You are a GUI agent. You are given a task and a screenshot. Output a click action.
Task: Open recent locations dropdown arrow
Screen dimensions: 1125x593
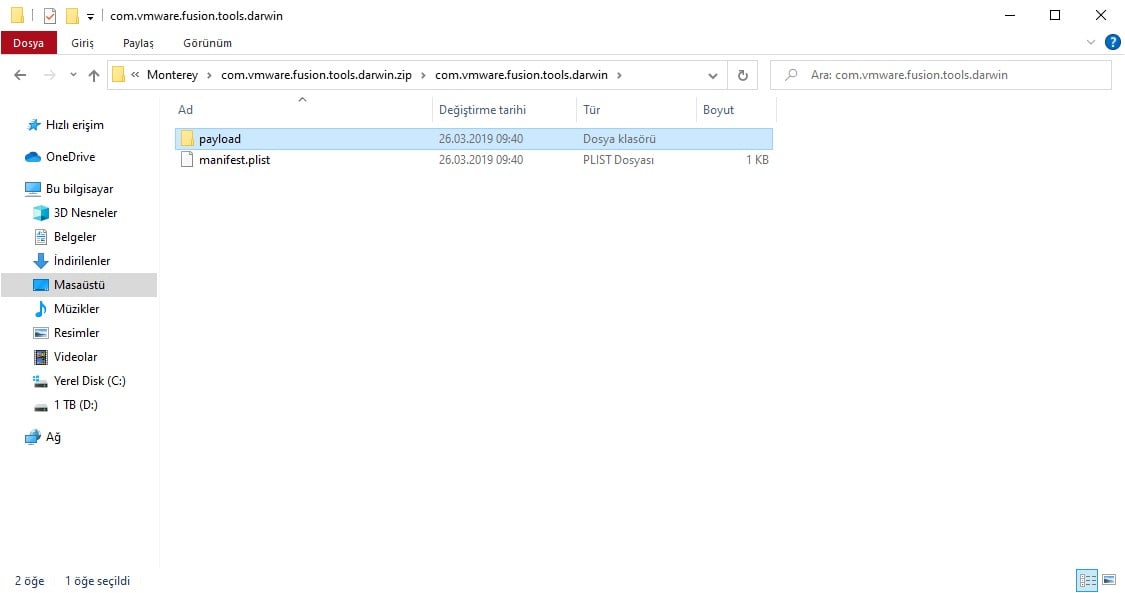click(x=73, y=75)
